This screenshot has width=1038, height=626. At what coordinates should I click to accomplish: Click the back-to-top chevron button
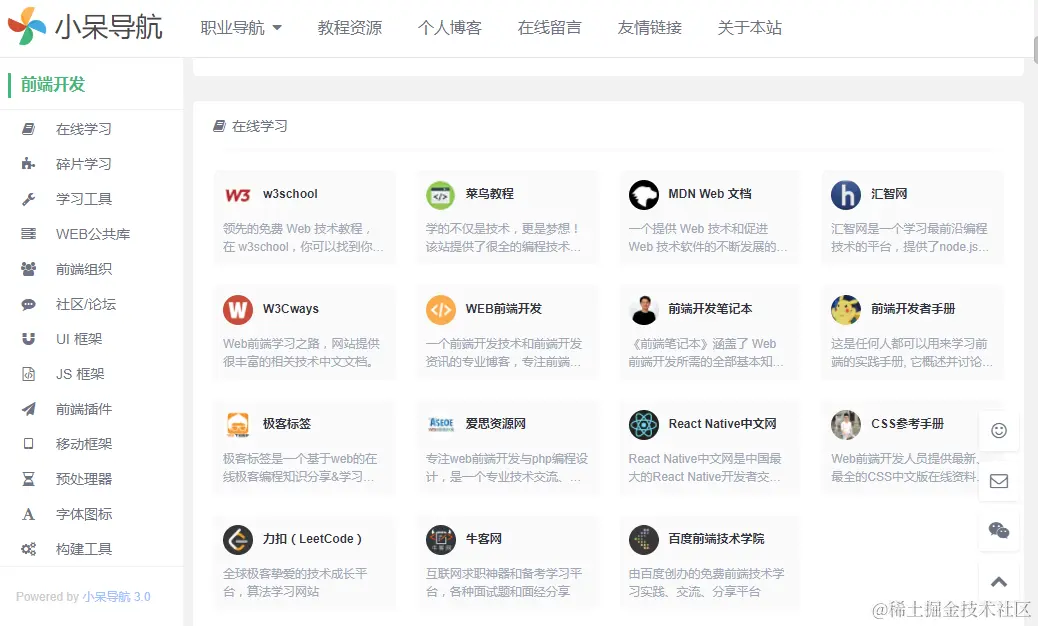(x=999, y=582)
